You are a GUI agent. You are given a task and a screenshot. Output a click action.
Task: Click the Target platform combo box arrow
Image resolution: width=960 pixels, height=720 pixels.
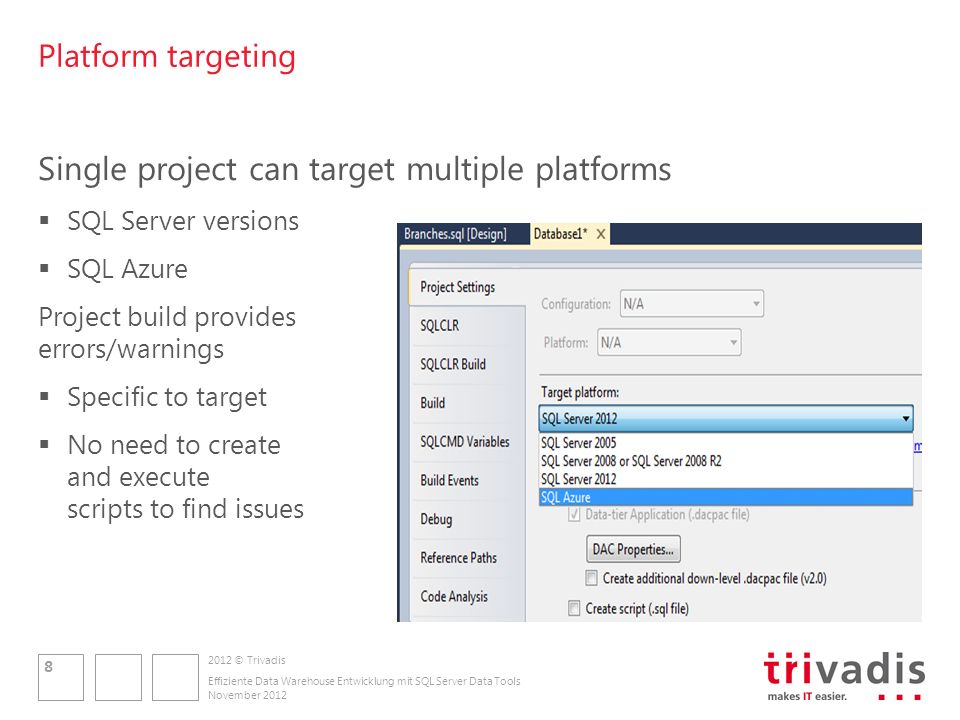coord(905,419)
